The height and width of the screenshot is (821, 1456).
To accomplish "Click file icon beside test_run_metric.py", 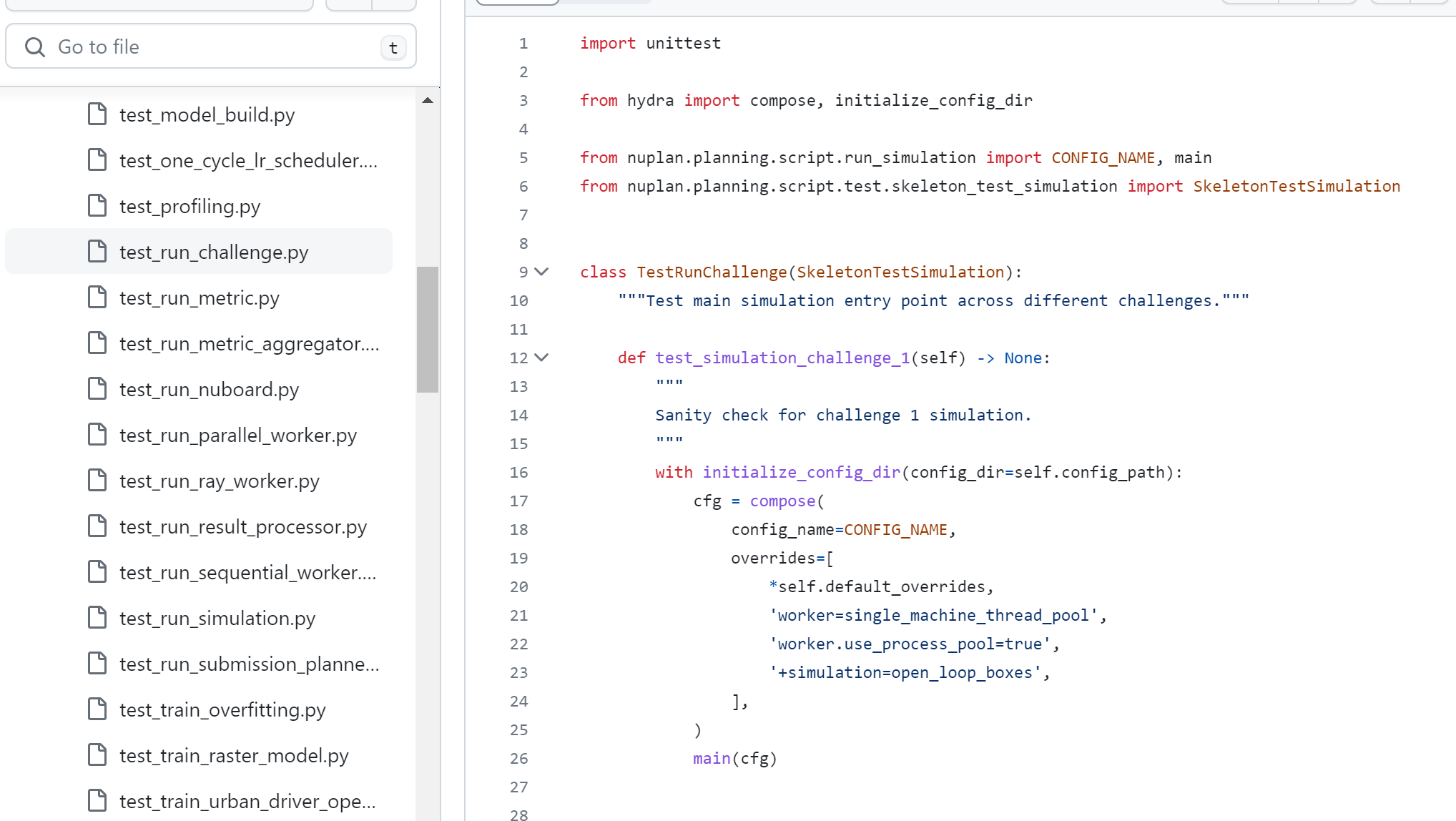I will point(97,298).
